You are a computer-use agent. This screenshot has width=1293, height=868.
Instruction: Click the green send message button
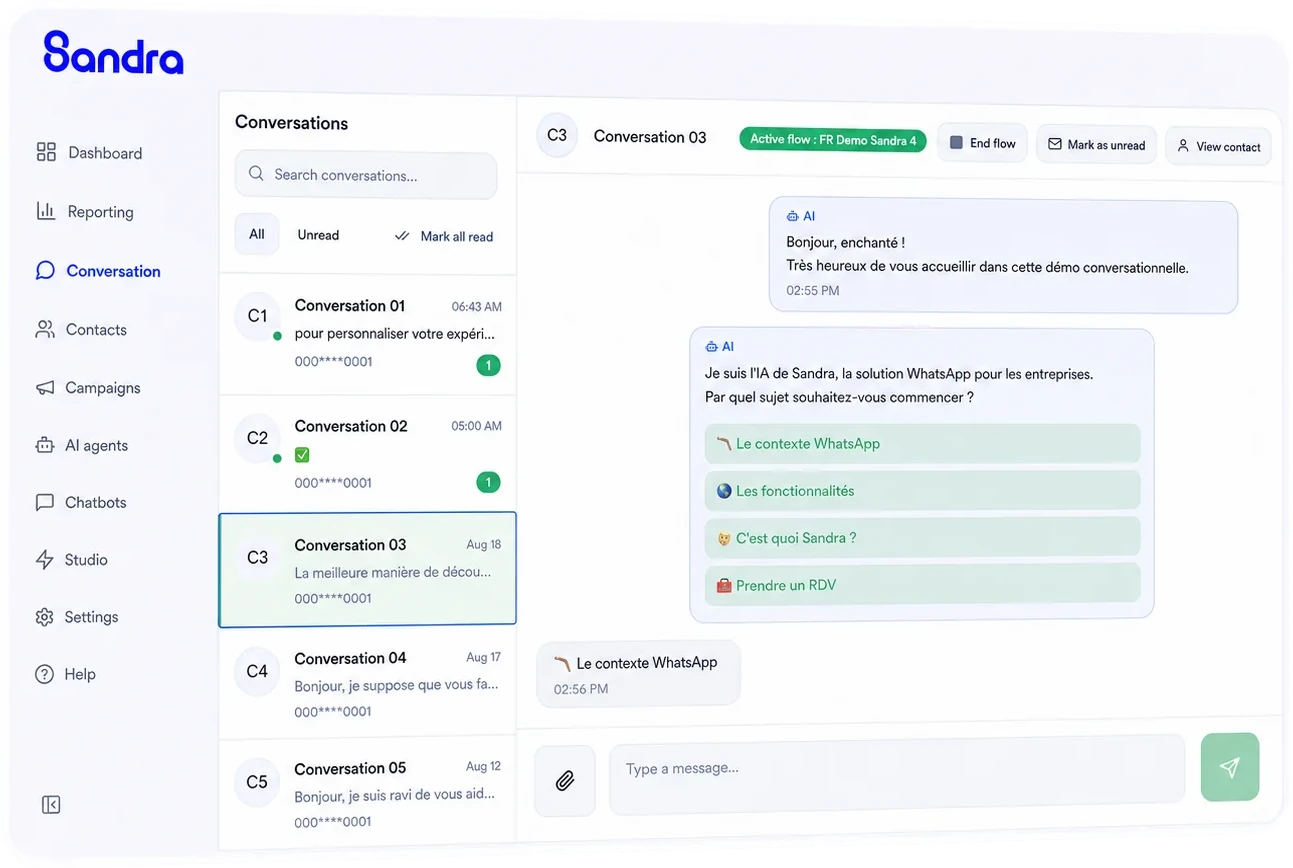click(1230, 767)
